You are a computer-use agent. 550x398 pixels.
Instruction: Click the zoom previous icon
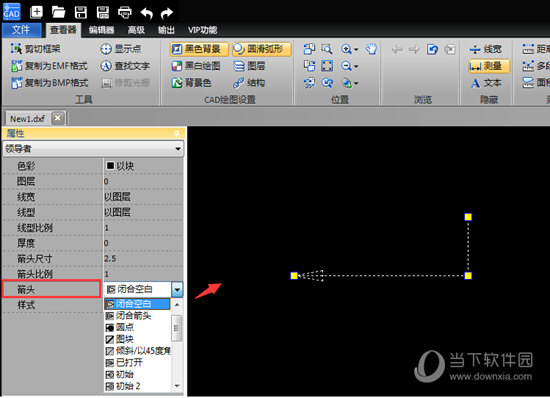click(x=327, y=83)
